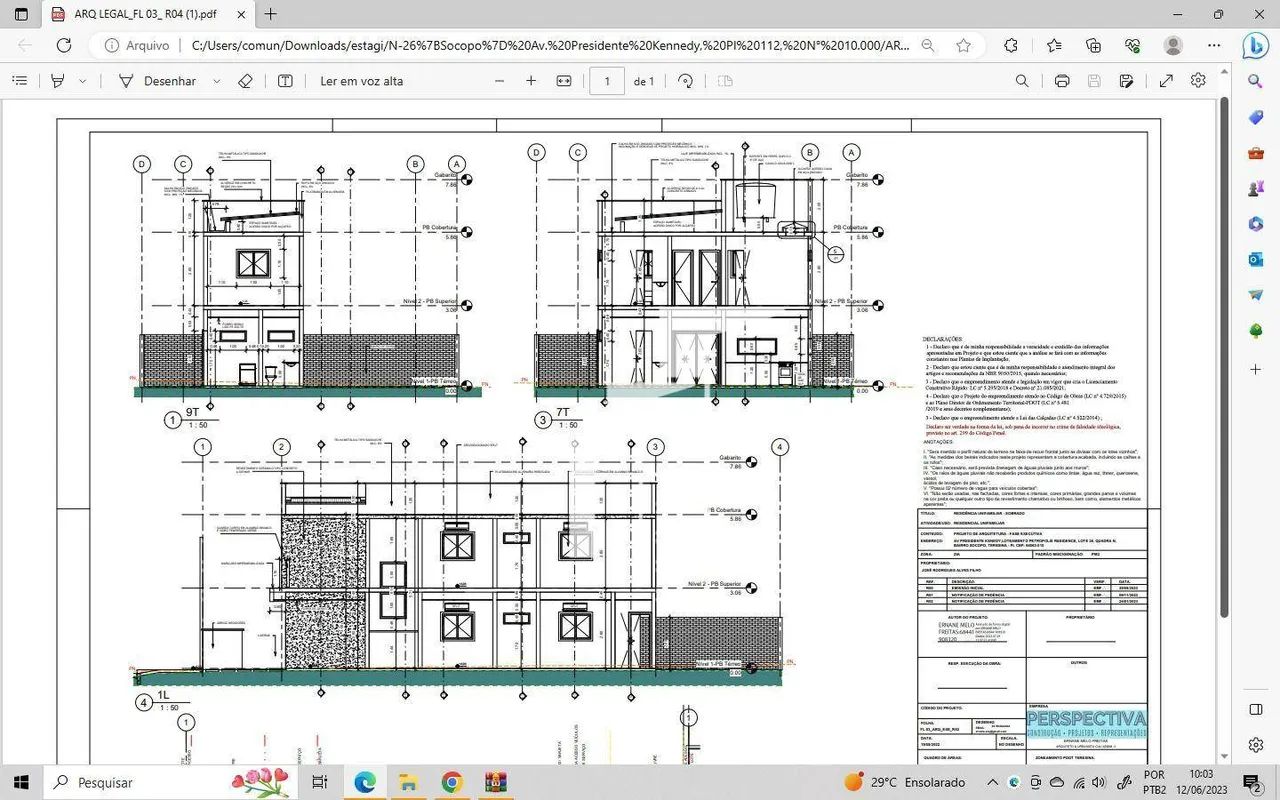Enter PDF full screen mode

point(1166,81)
